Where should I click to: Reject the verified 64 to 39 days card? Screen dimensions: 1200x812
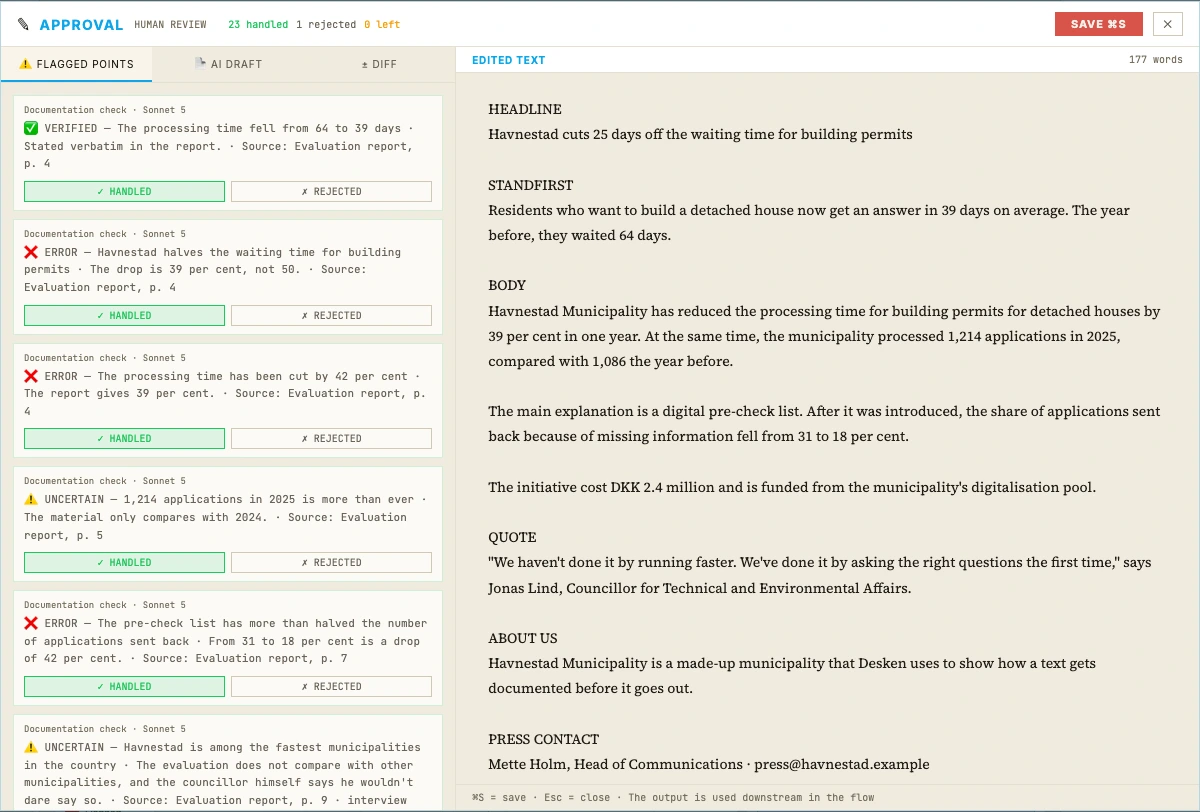point(331,191)
